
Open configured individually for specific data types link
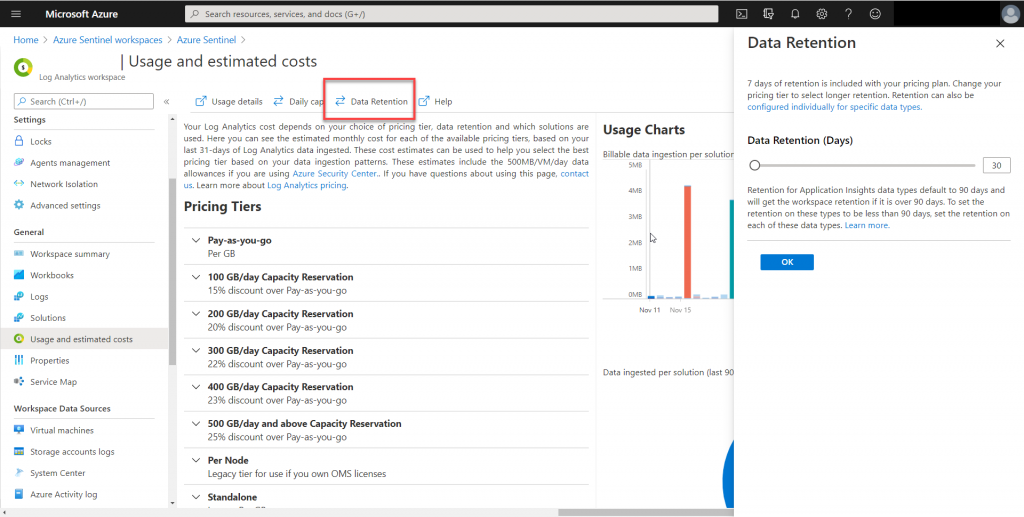coord(835,107)
